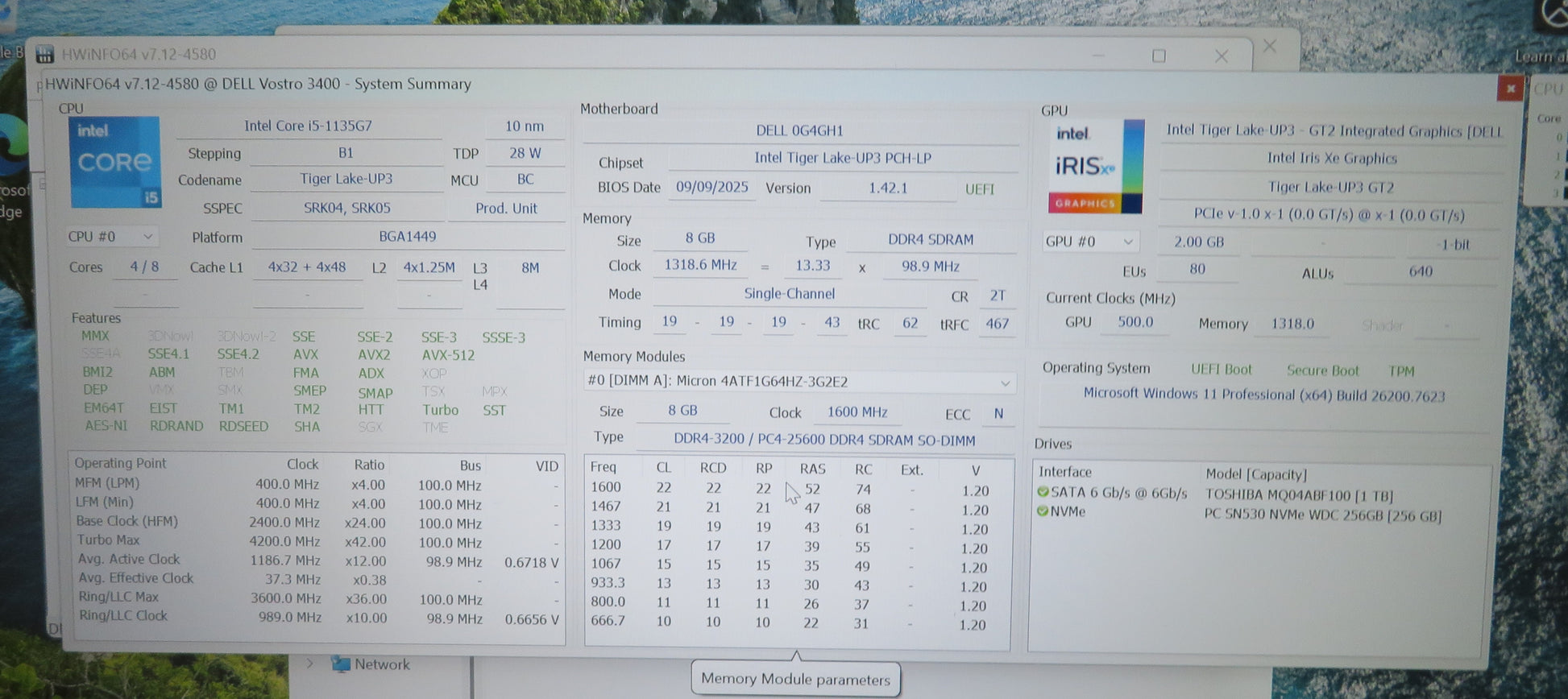Click the 1600 frequency row in timing table
Image resolution: width=1568 pixels, height=699 pixels.
(x=606, y=487)
